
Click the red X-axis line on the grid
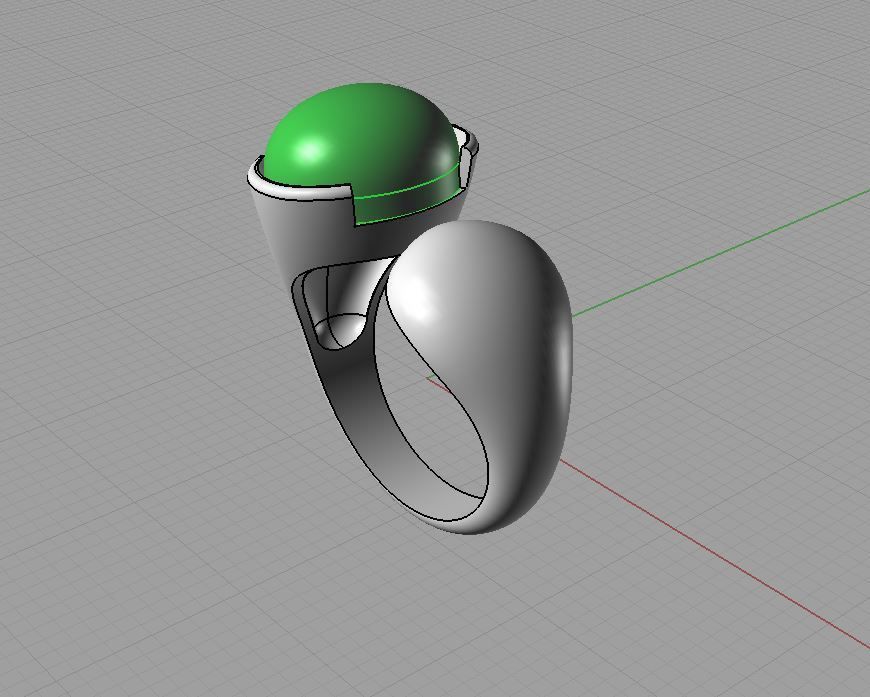click(x=716, y=553)
